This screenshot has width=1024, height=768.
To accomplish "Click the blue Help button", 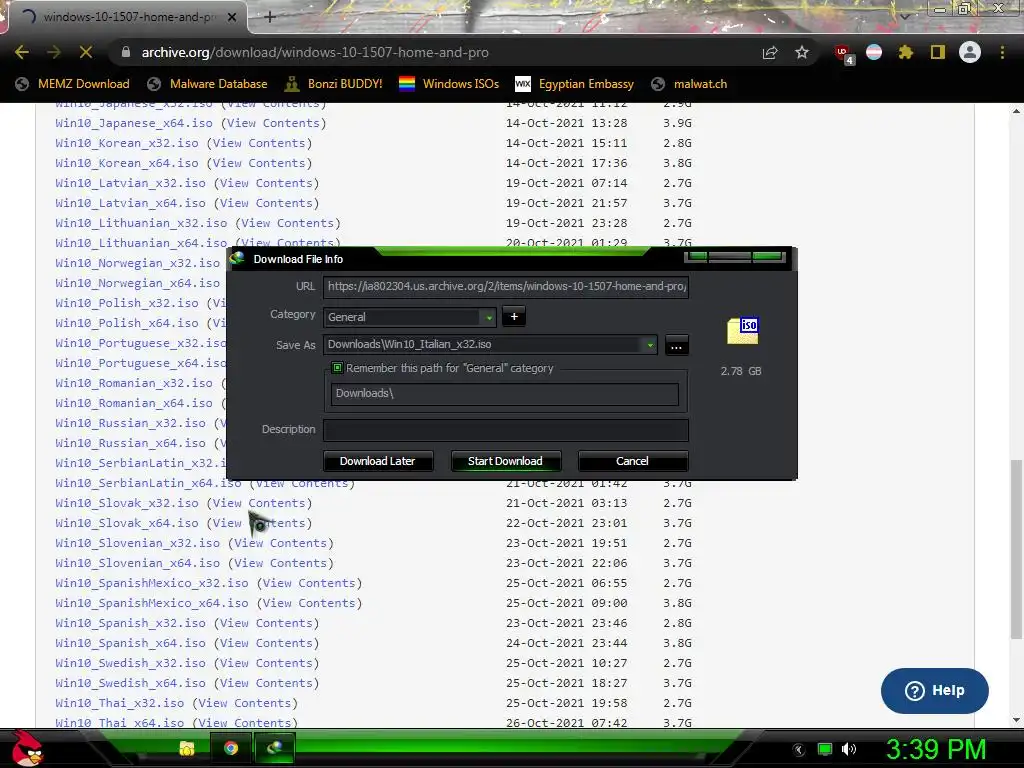I will point(935,690).
